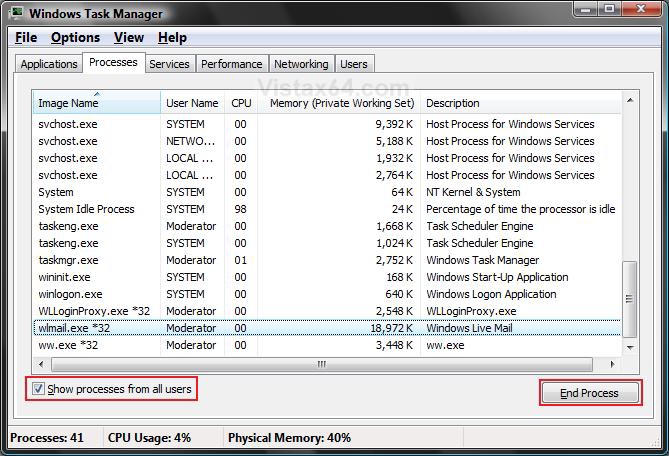Image resolution: width=669 pixels, height=456 pixels.
Task: Click Windows Start-Up Application description
Action: pos(497,277)
